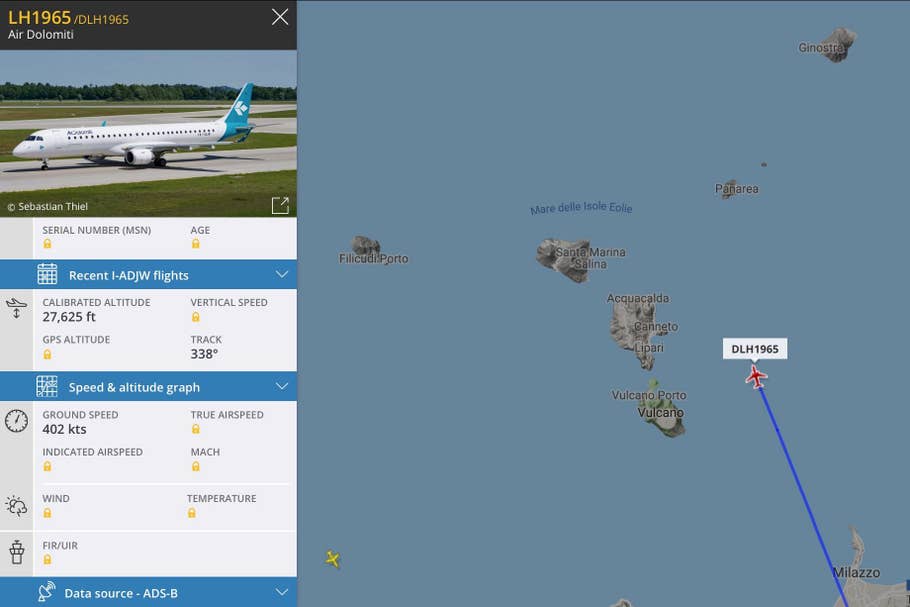Click the locked Vertical Speed padlock
Image resolution: width=910 pixels, height=607 pixels.
(x=196, y=317)
